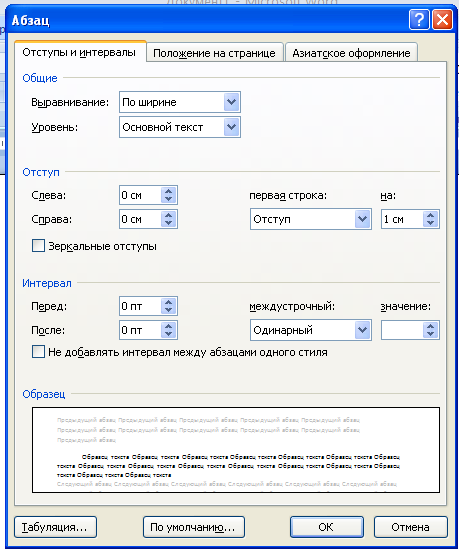
Task: Decrease the Слева indent value
Action: point(168,199)
